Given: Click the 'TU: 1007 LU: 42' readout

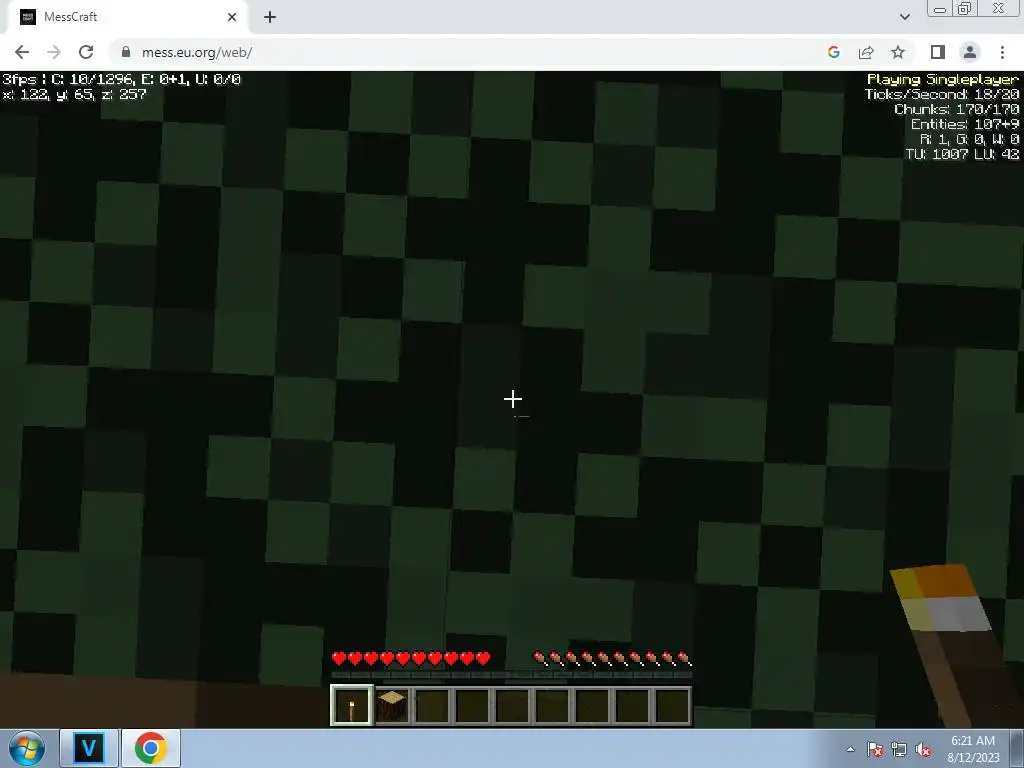Looking at the screenshot, I should [x=962, y=155].
